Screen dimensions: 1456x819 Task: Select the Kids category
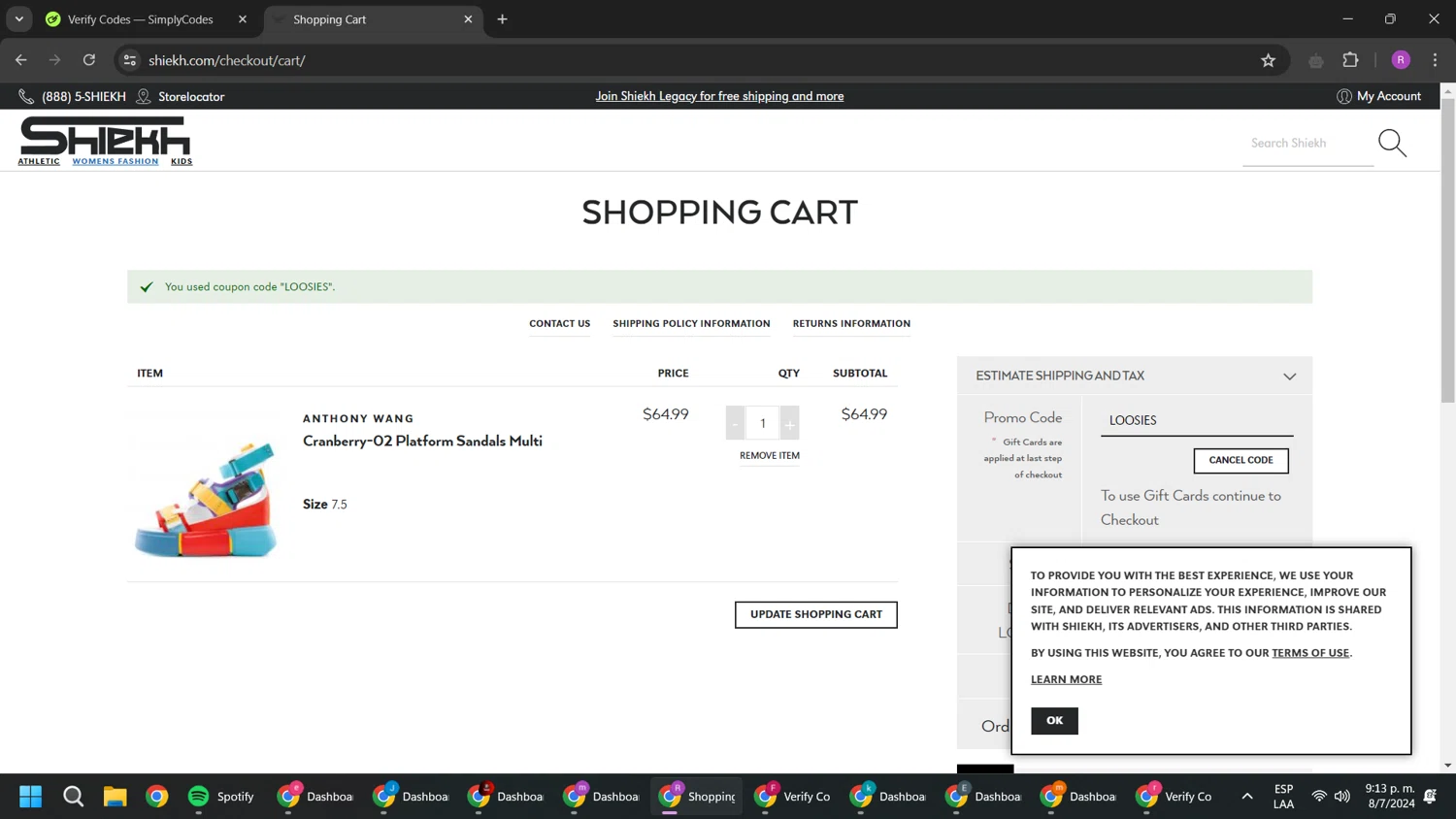[x=182, y=161]
